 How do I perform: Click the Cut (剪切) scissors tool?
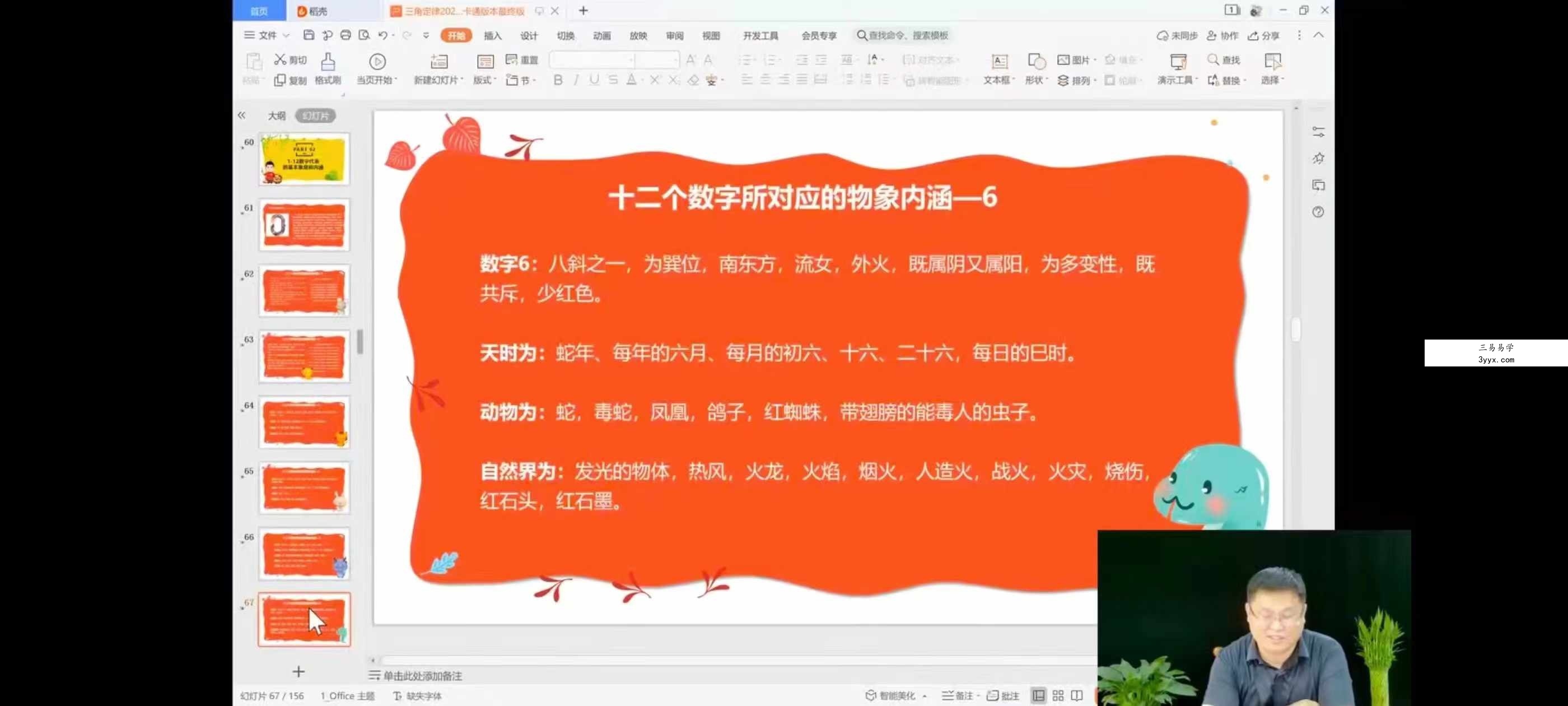290,60
